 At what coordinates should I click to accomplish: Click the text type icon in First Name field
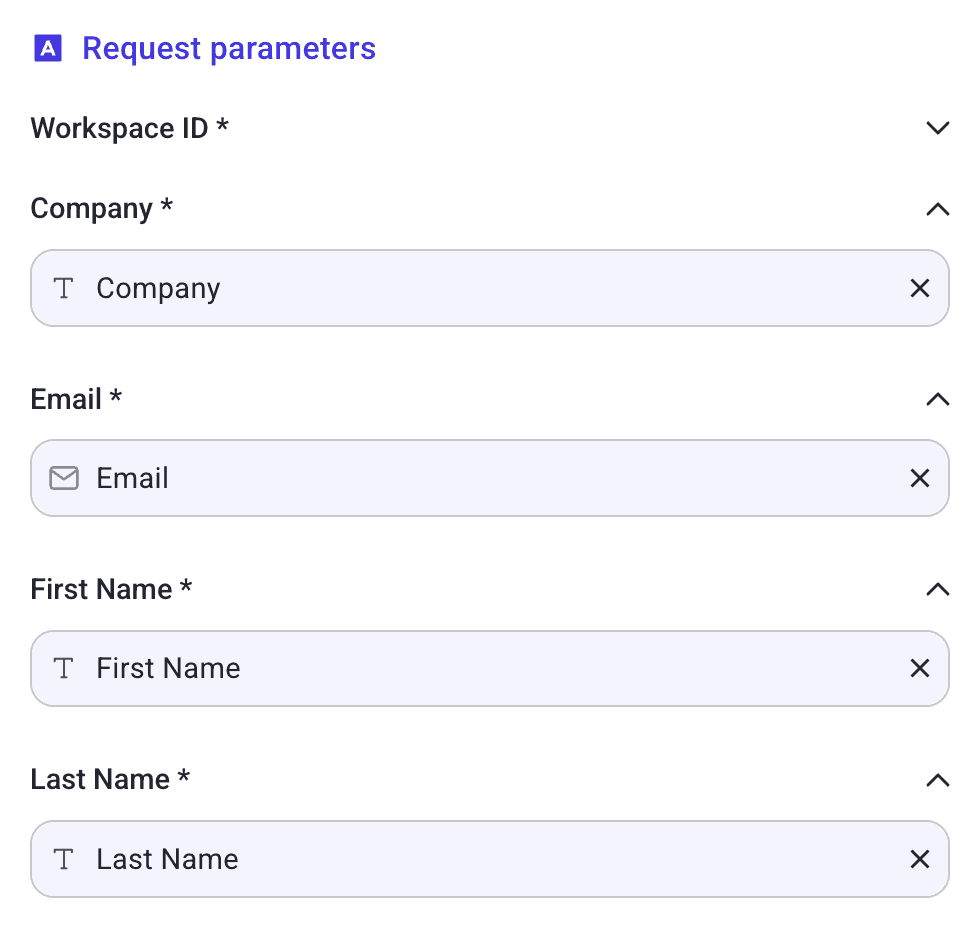coord(64,669)
